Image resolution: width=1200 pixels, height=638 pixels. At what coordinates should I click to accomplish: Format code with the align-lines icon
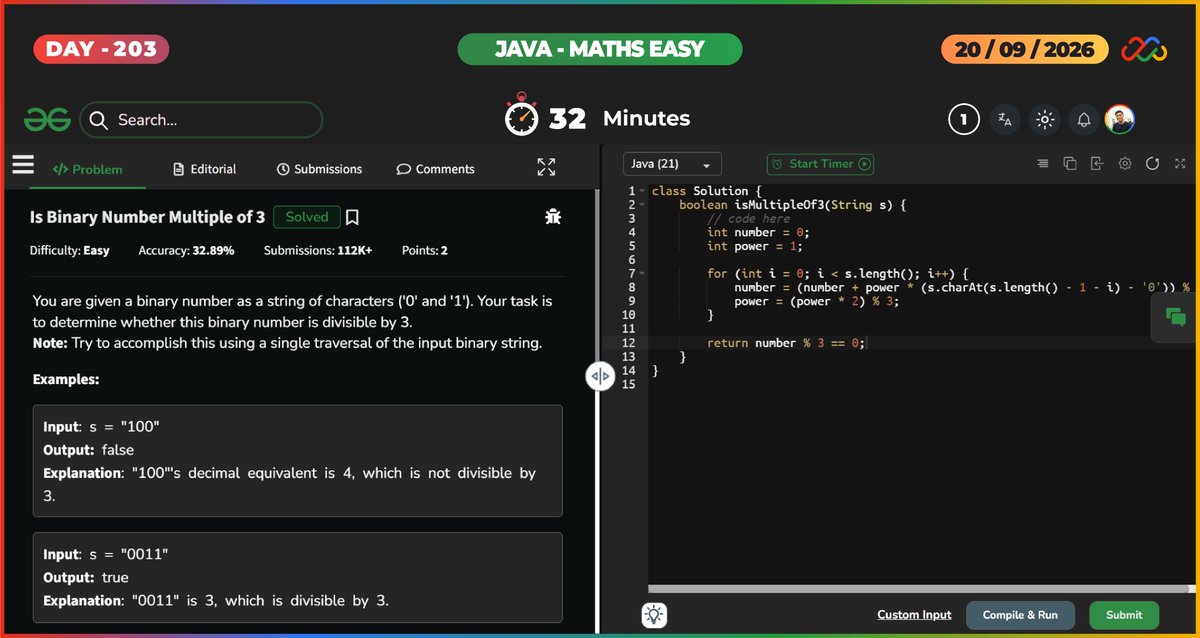pos(1042,163)
